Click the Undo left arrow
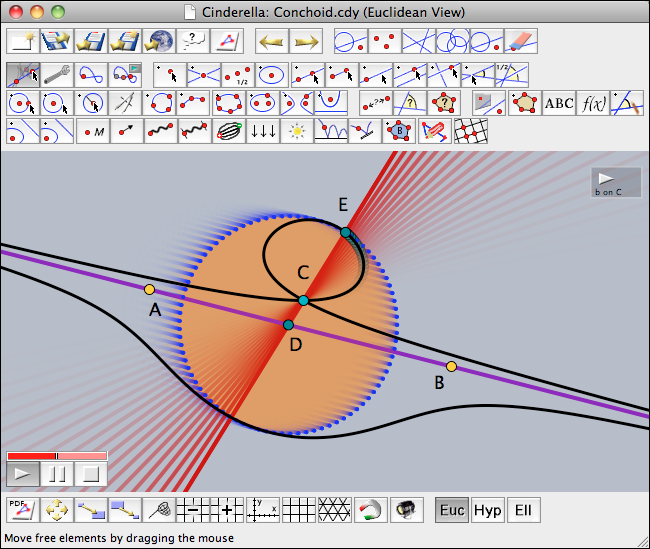The image size is (650, 549). (272, 41)
